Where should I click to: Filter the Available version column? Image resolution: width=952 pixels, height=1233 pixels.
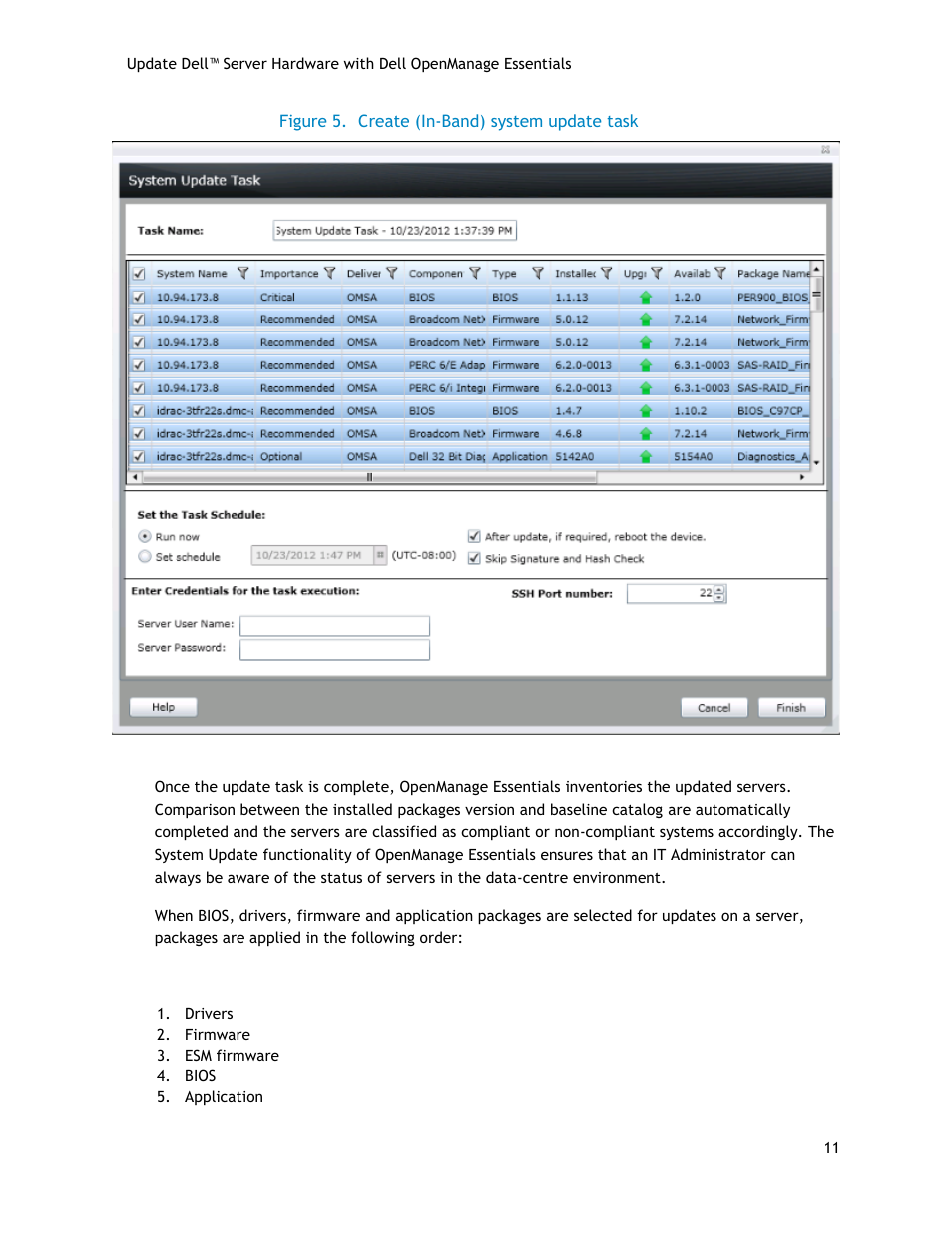720,273
